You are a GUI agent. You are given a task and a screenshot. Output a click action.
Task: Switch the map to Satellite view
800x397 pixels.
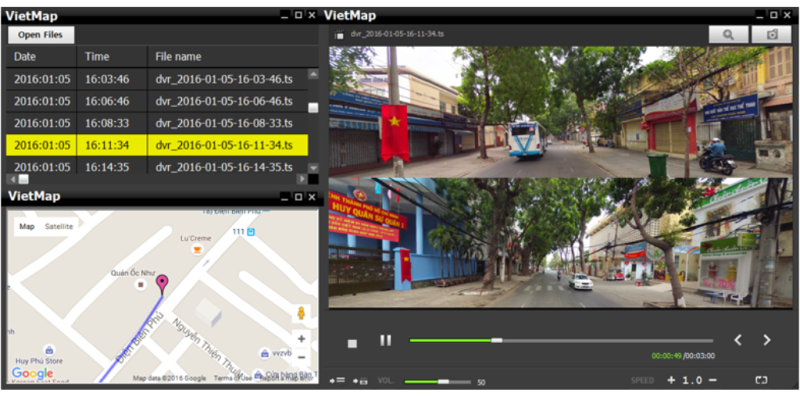(x=59, y=227)
